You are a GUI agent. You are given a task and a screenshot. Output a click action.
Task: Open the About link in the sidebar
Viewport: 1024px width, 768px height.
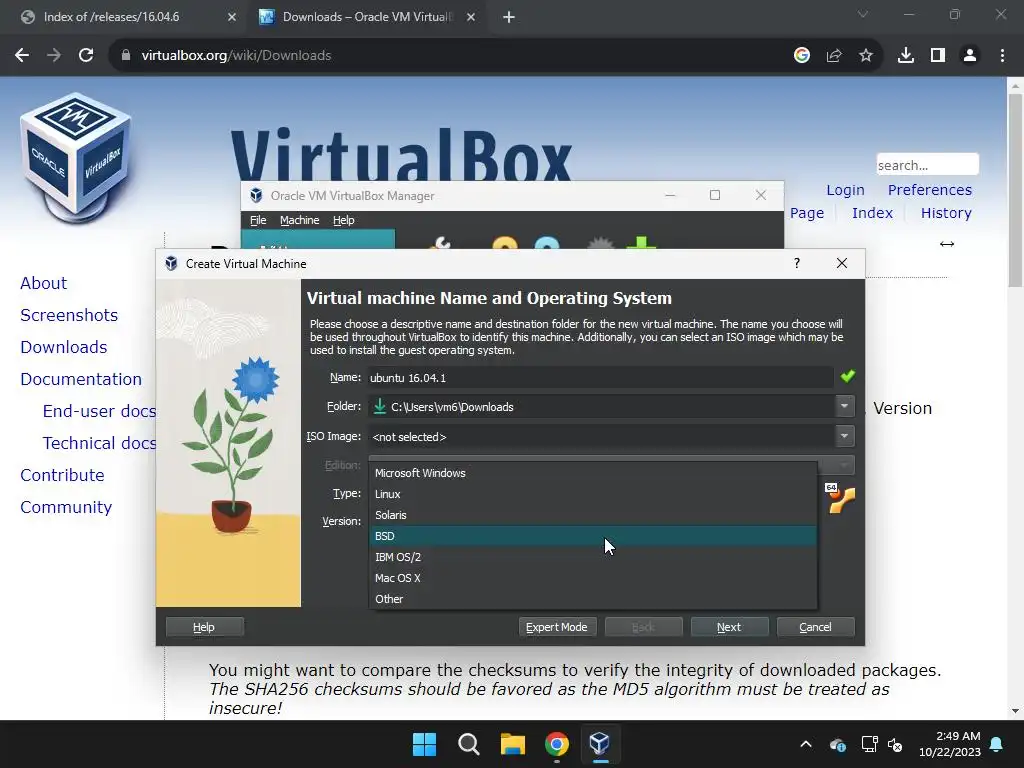point(44,283)
